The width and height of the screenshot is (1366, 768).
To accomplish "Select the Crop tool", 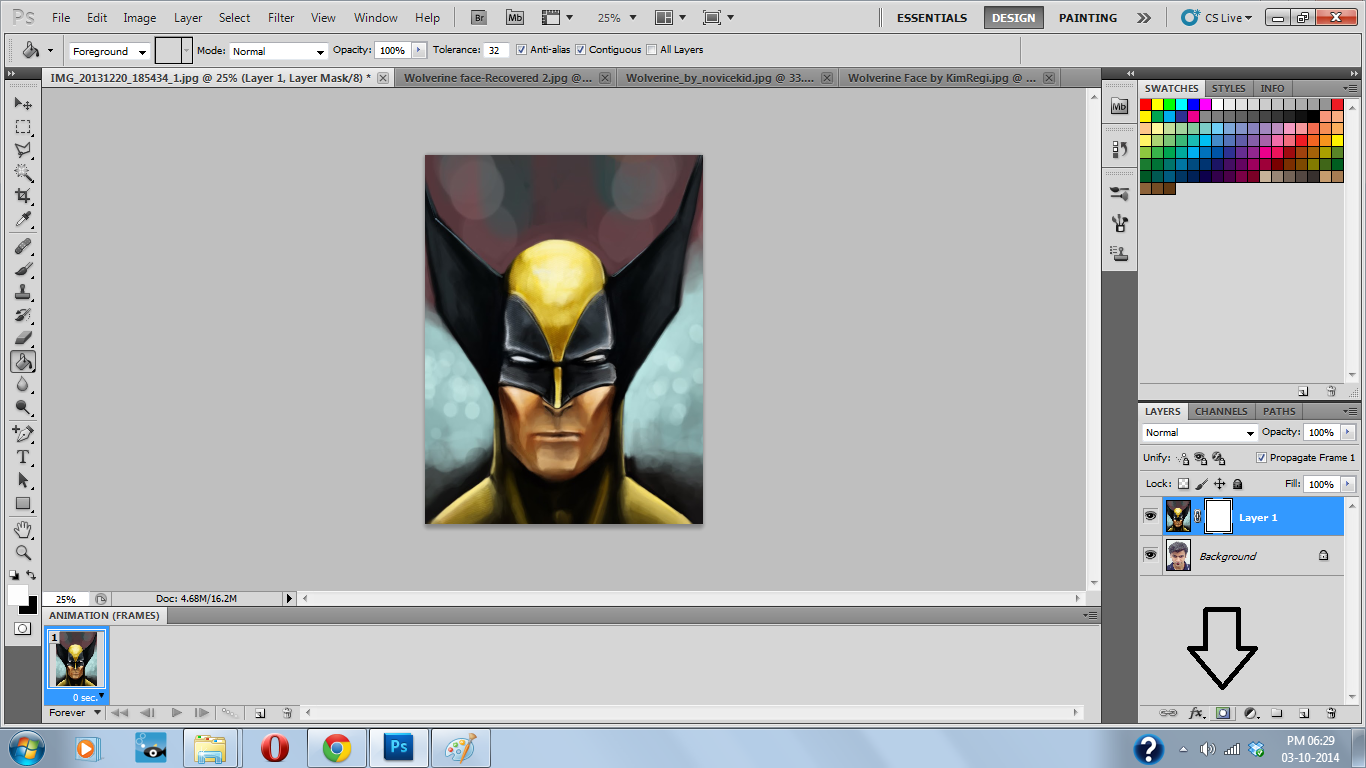I will point(22,196).
